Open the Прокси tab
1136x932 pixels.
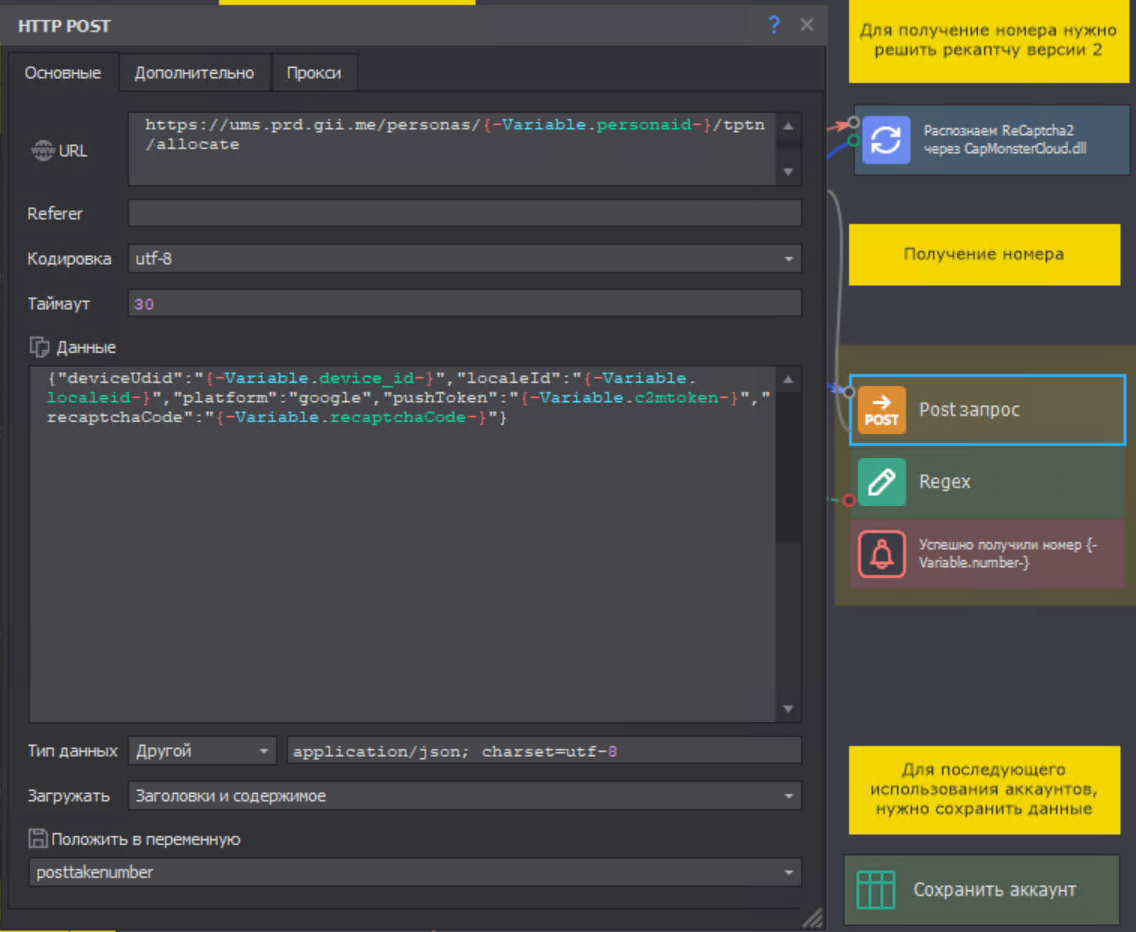(x=314, y=73)
